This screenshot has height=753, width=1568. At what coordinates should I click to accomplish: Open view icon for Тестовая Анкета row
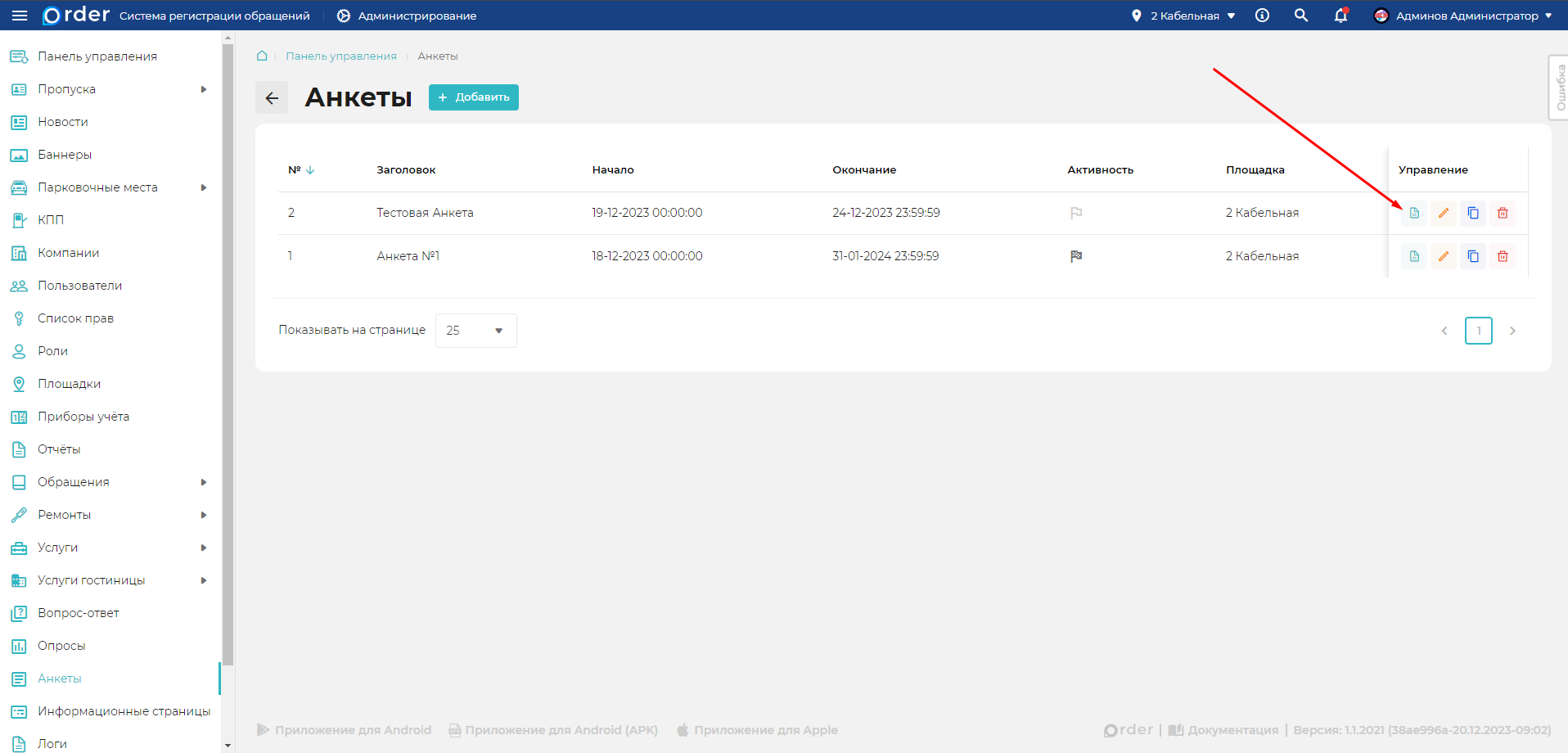[1413, 213]
